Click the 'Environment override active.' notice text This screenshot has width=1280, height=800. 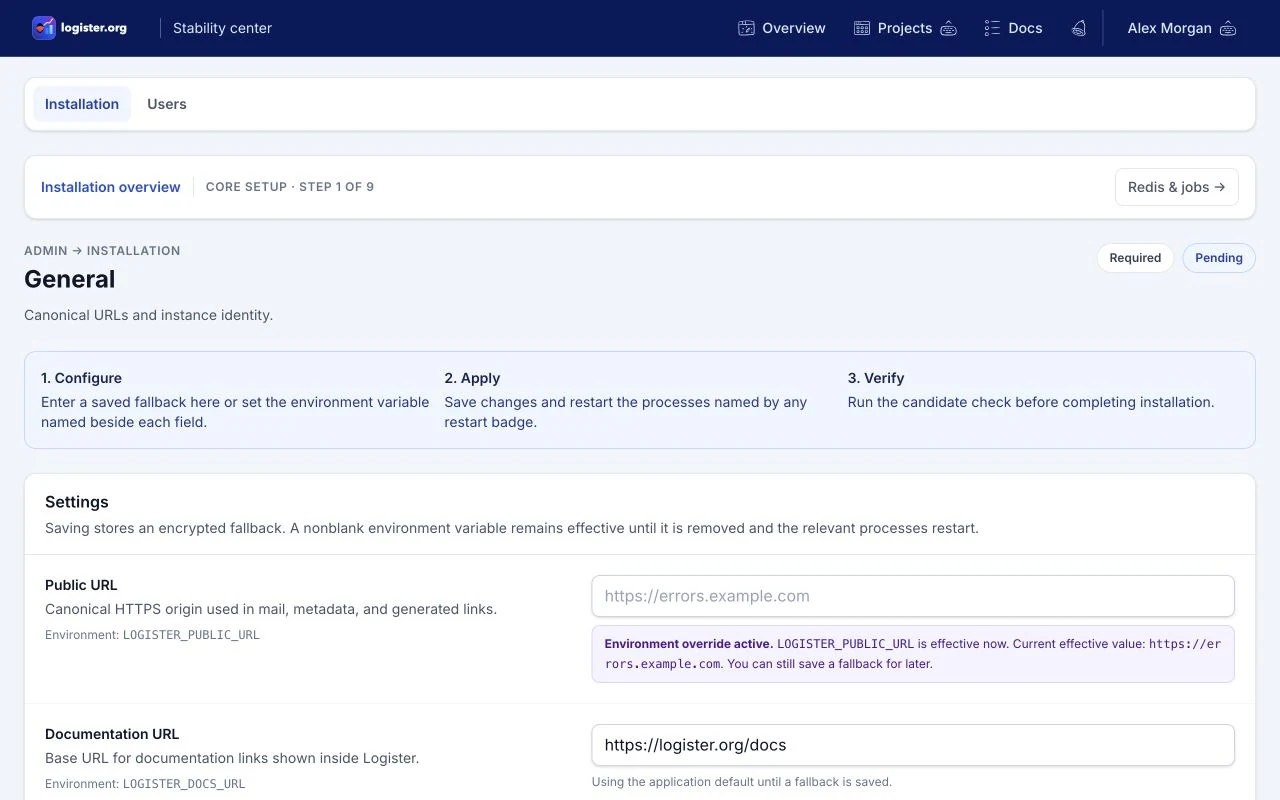688,644
